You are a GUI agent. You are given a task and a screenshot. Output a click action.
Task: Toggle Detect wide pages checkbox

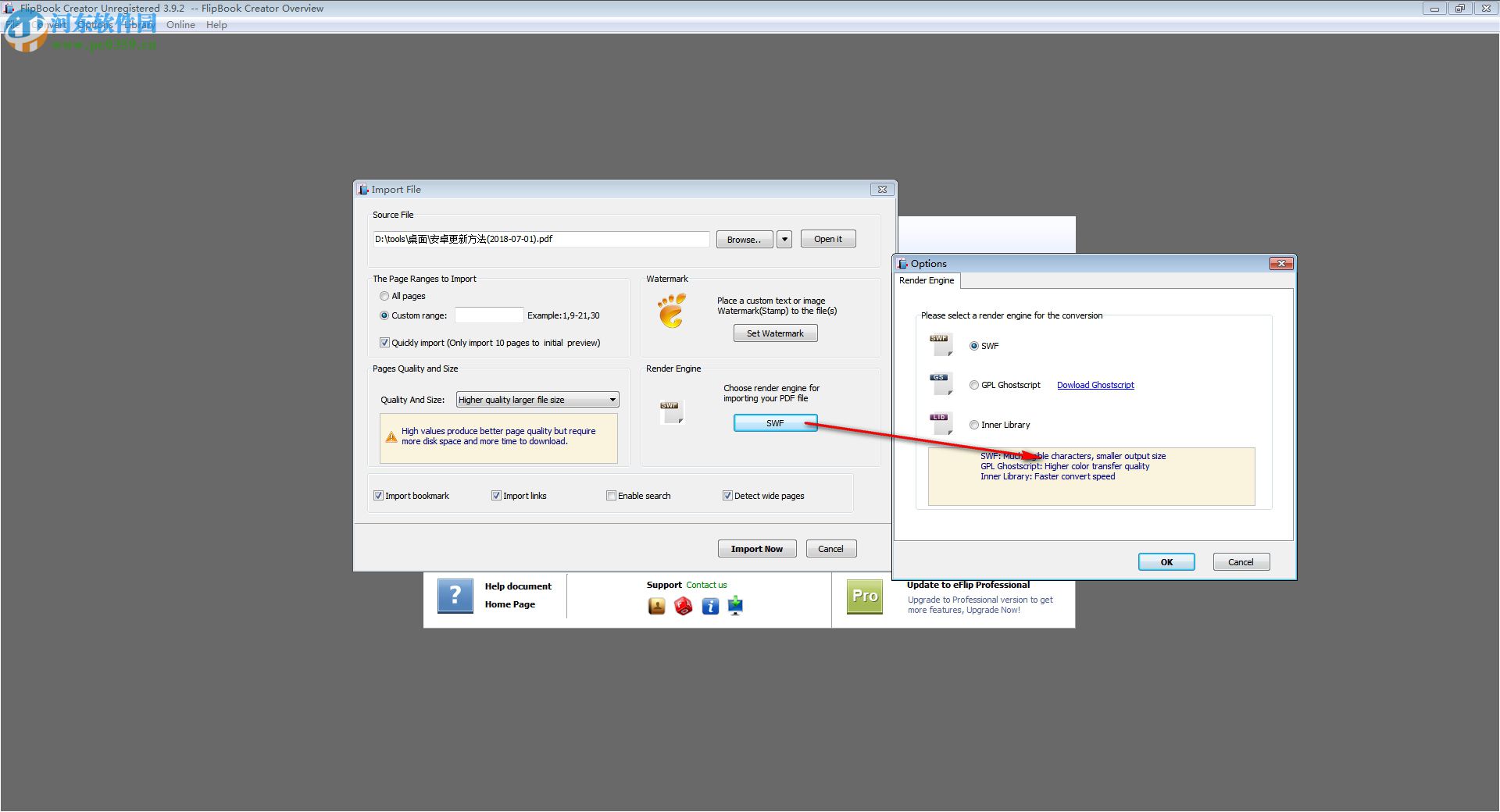727,496
